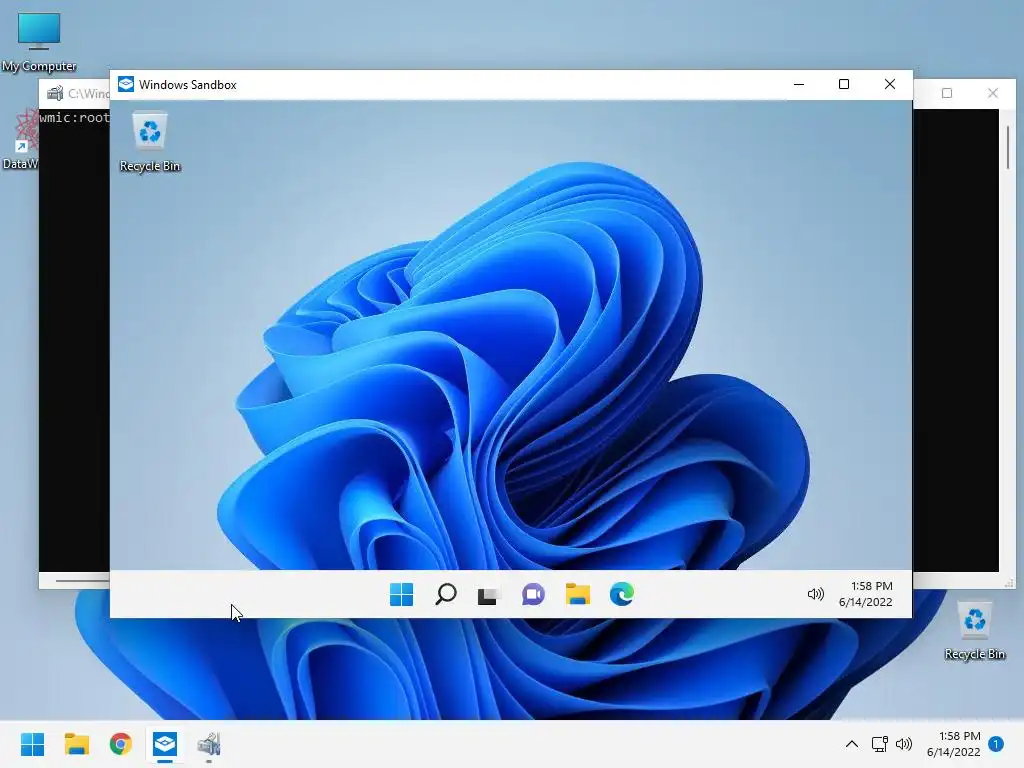This screenshot has height=768, width=1024.
Task: Select the DataW desktop shortcut
Action: tap(20, 140)
